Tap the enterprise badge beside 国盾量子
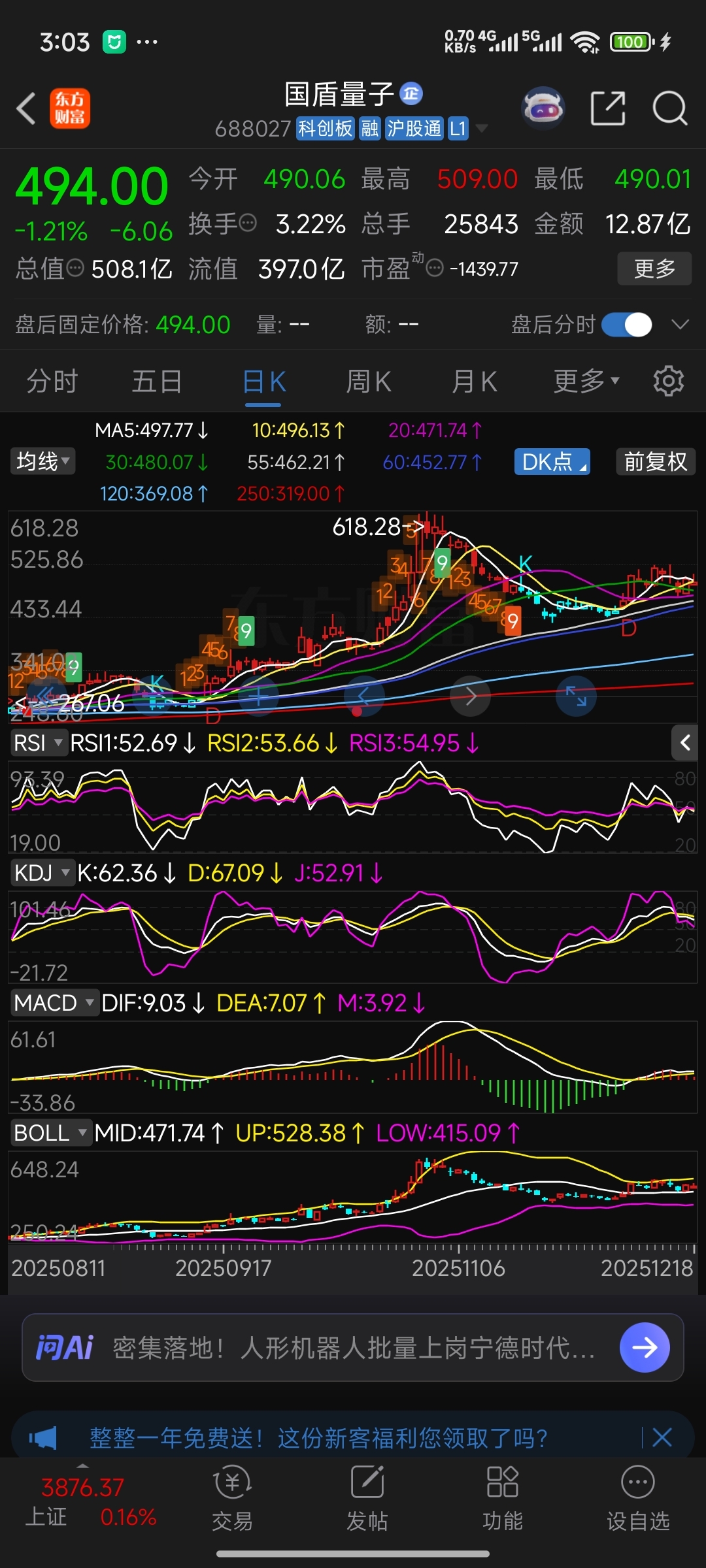The image size is (706, 1568). (411, 93)
